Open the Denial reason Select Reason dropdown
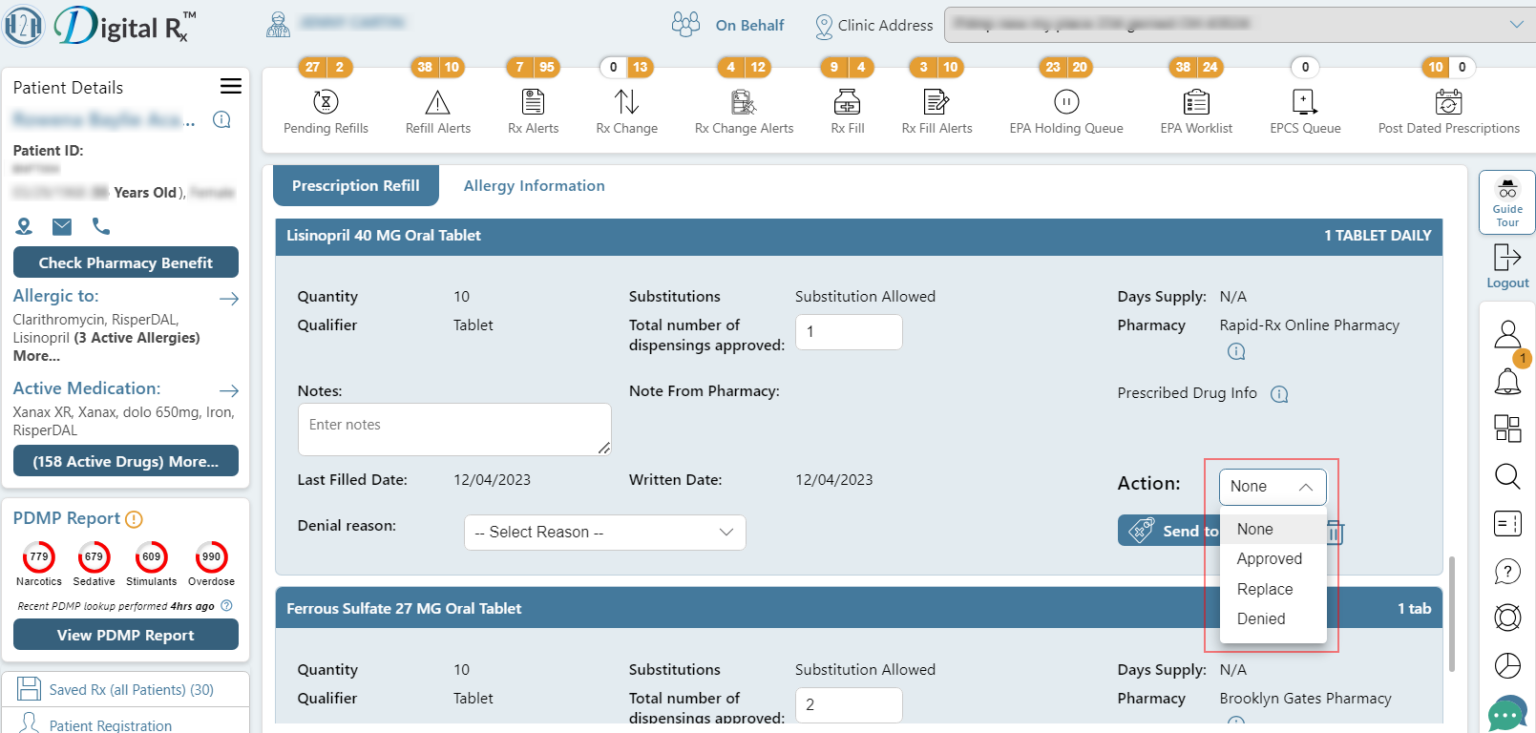 pyautogui.click(x=604, y=531)
